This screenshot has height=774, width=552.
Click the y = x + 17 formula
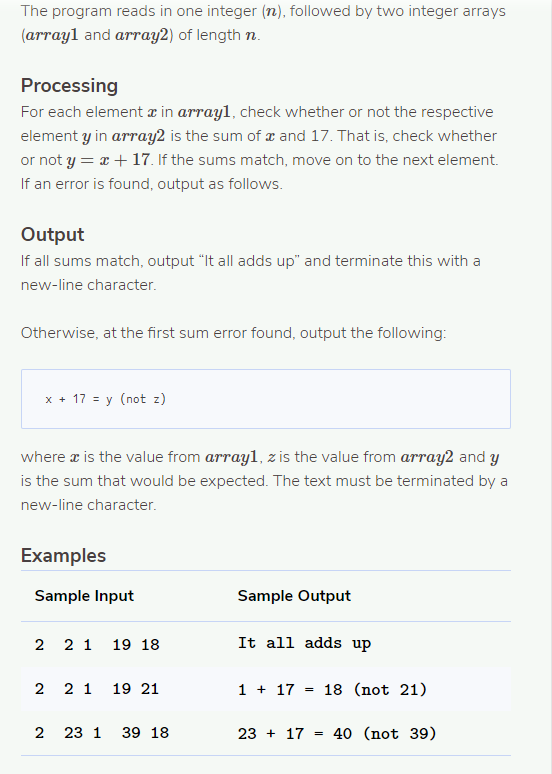(108, 160)
